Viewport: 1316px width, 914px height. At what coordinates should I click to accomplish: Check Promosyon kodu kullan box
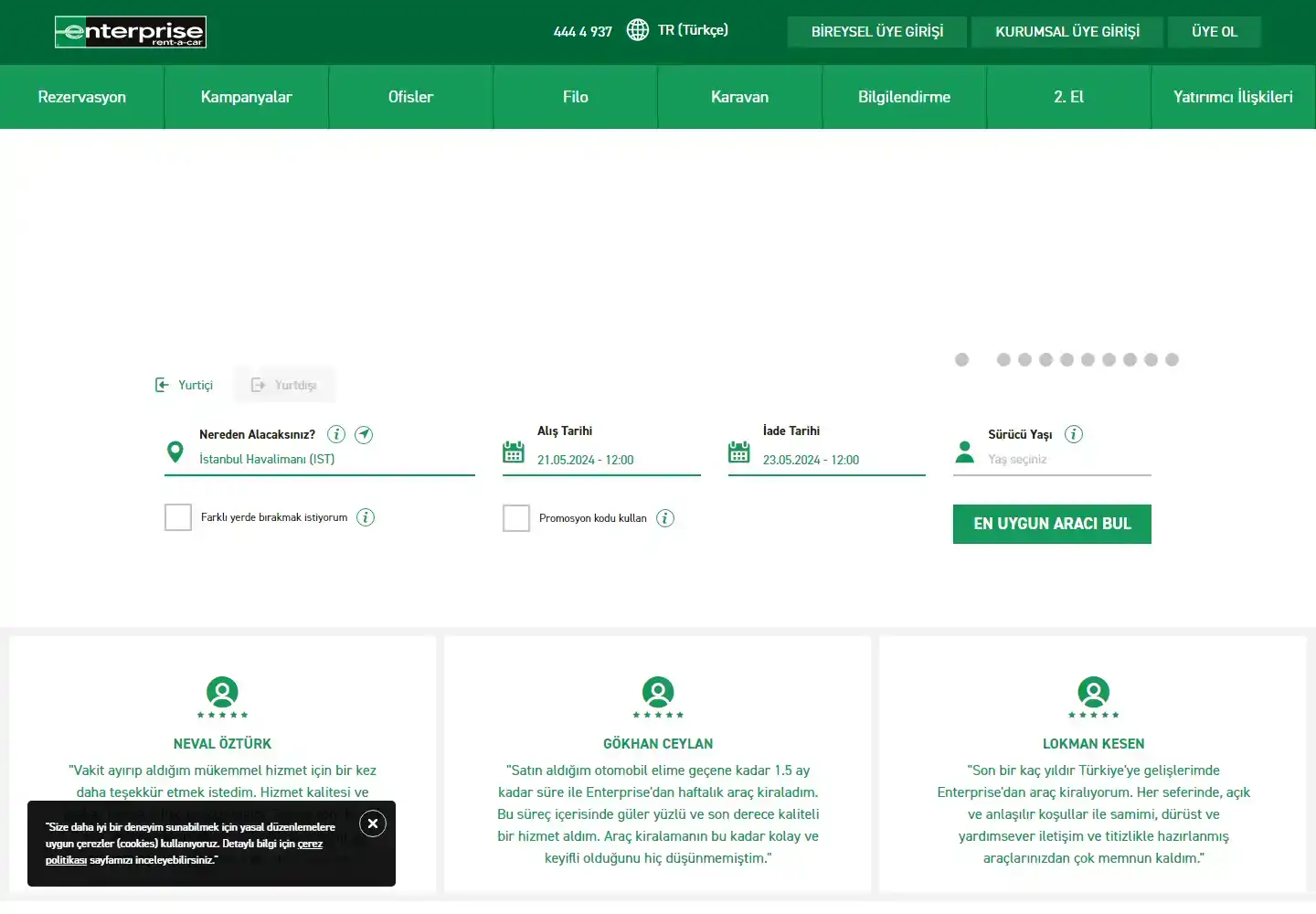tap(516, 518)
